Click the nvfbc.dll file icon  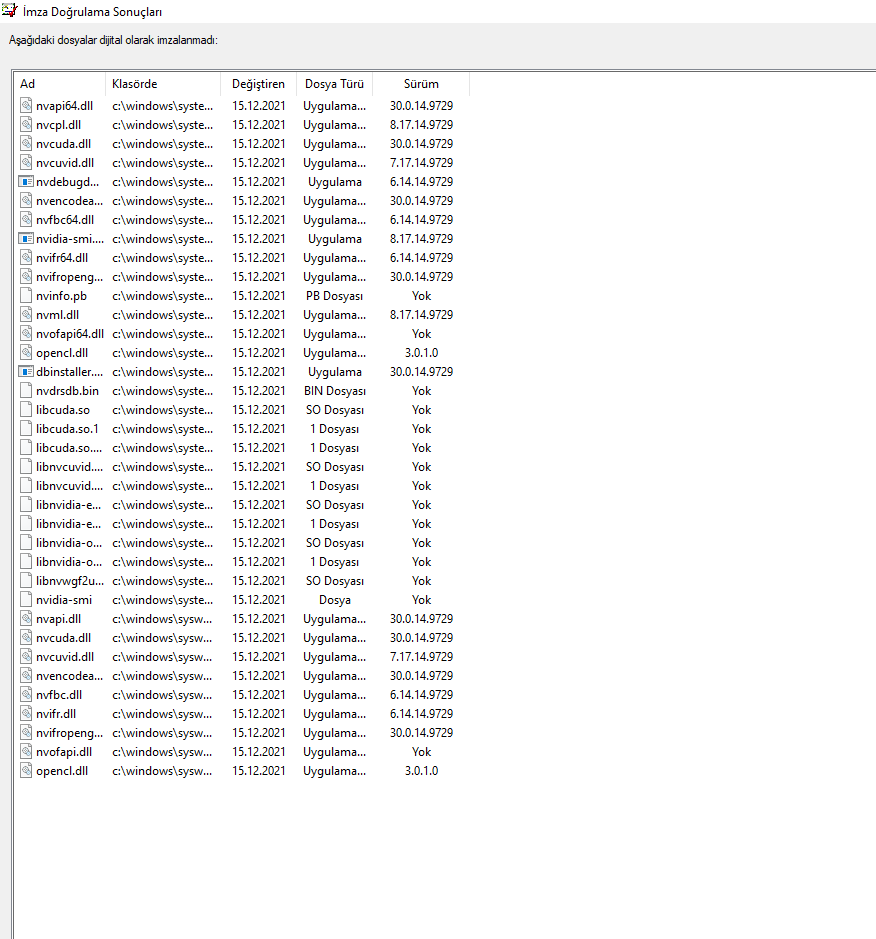tap(26, 695)
